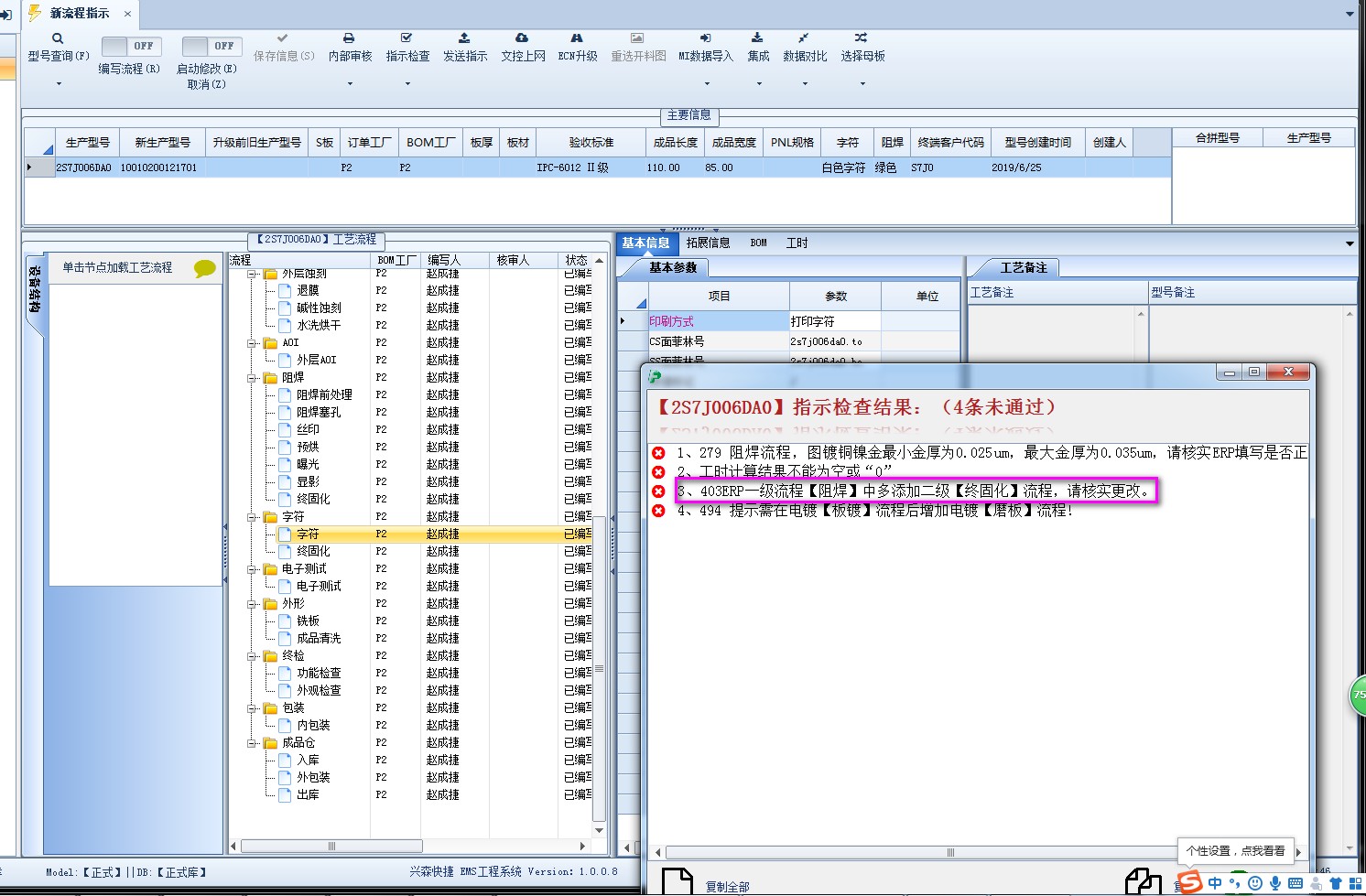Click the 文控上网 cloud upload icon

(x=522, y=38)
